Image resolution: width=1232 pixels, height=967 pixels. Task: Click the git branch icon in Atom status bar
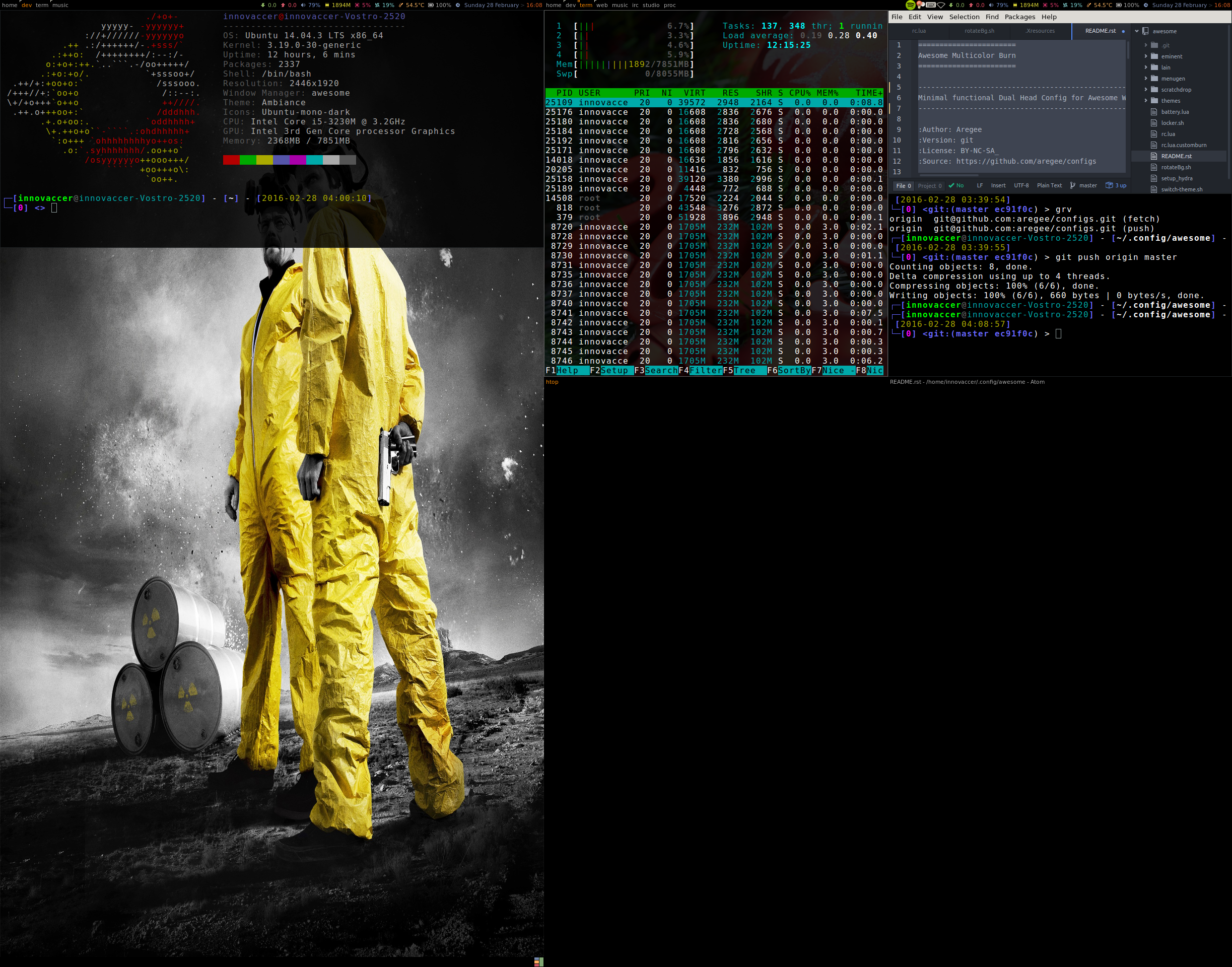1072,186
